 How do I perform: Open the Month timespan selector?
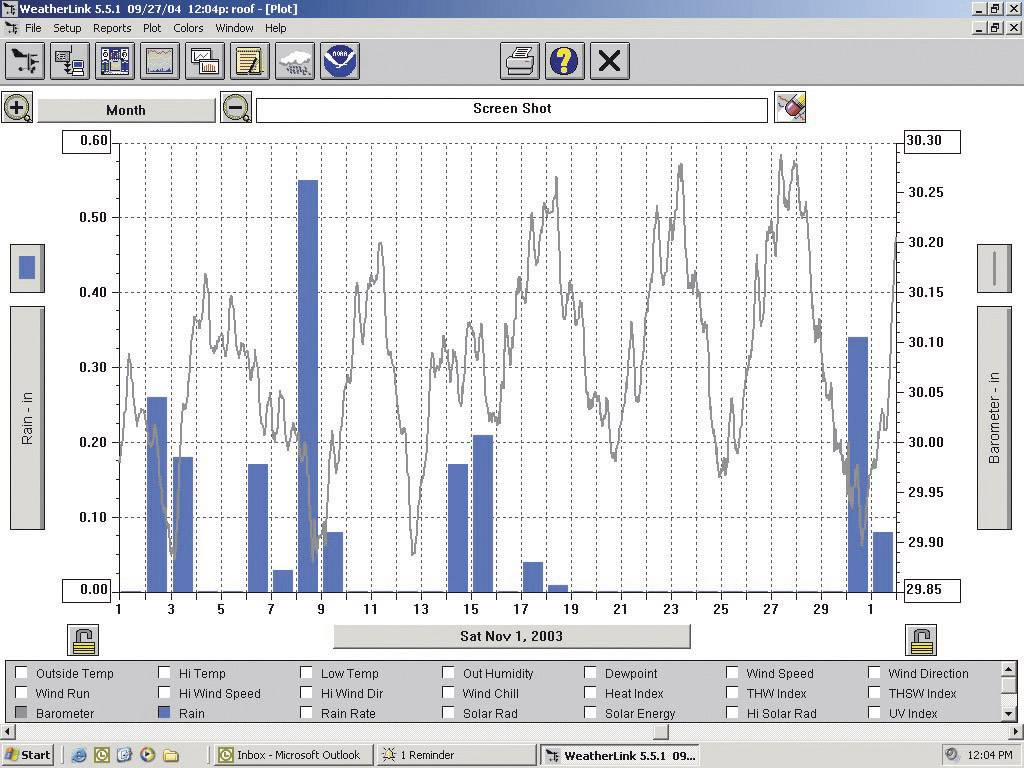(x=125, y=107)
